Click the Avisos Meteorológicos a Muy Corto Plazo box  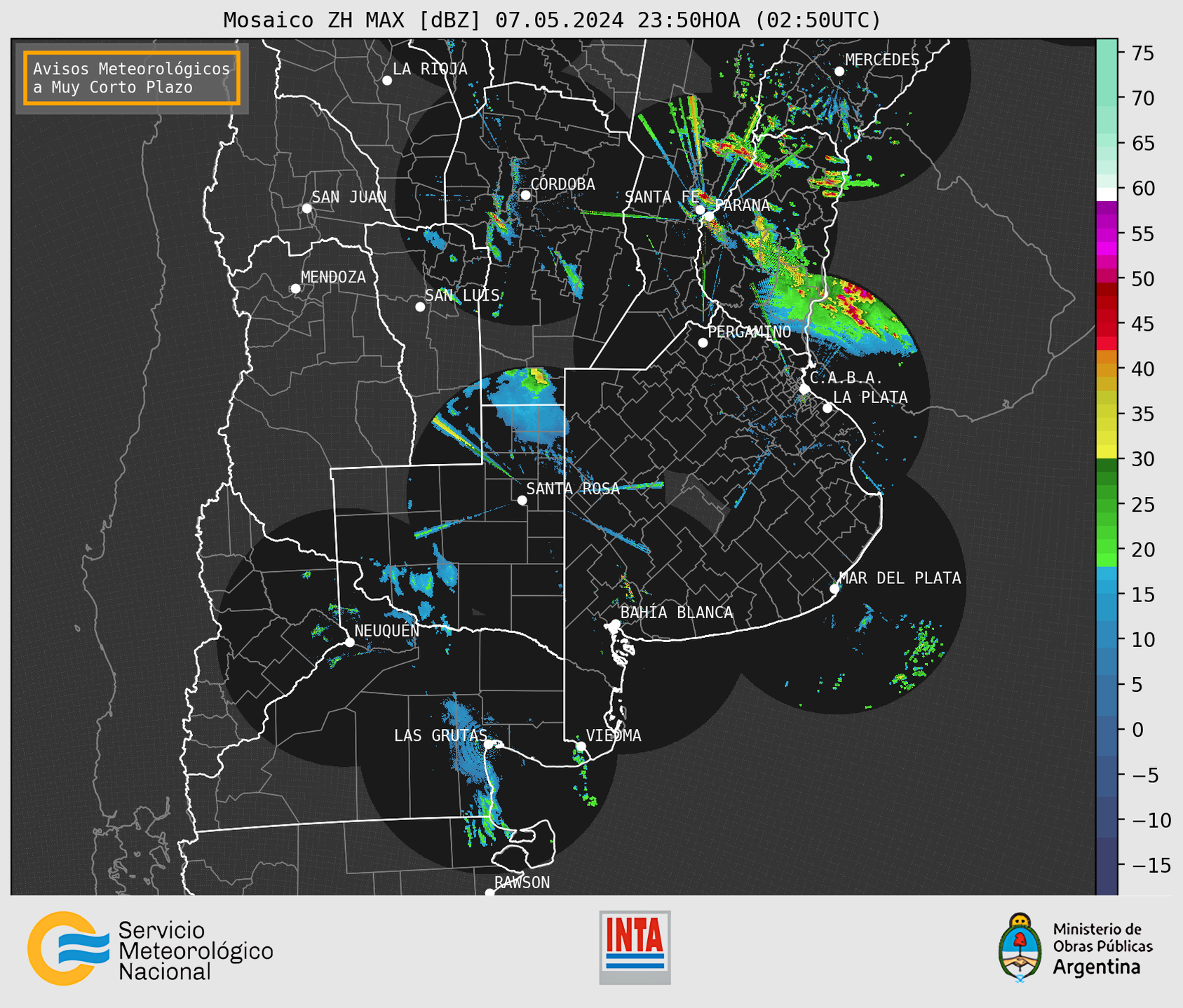[132, 78]
